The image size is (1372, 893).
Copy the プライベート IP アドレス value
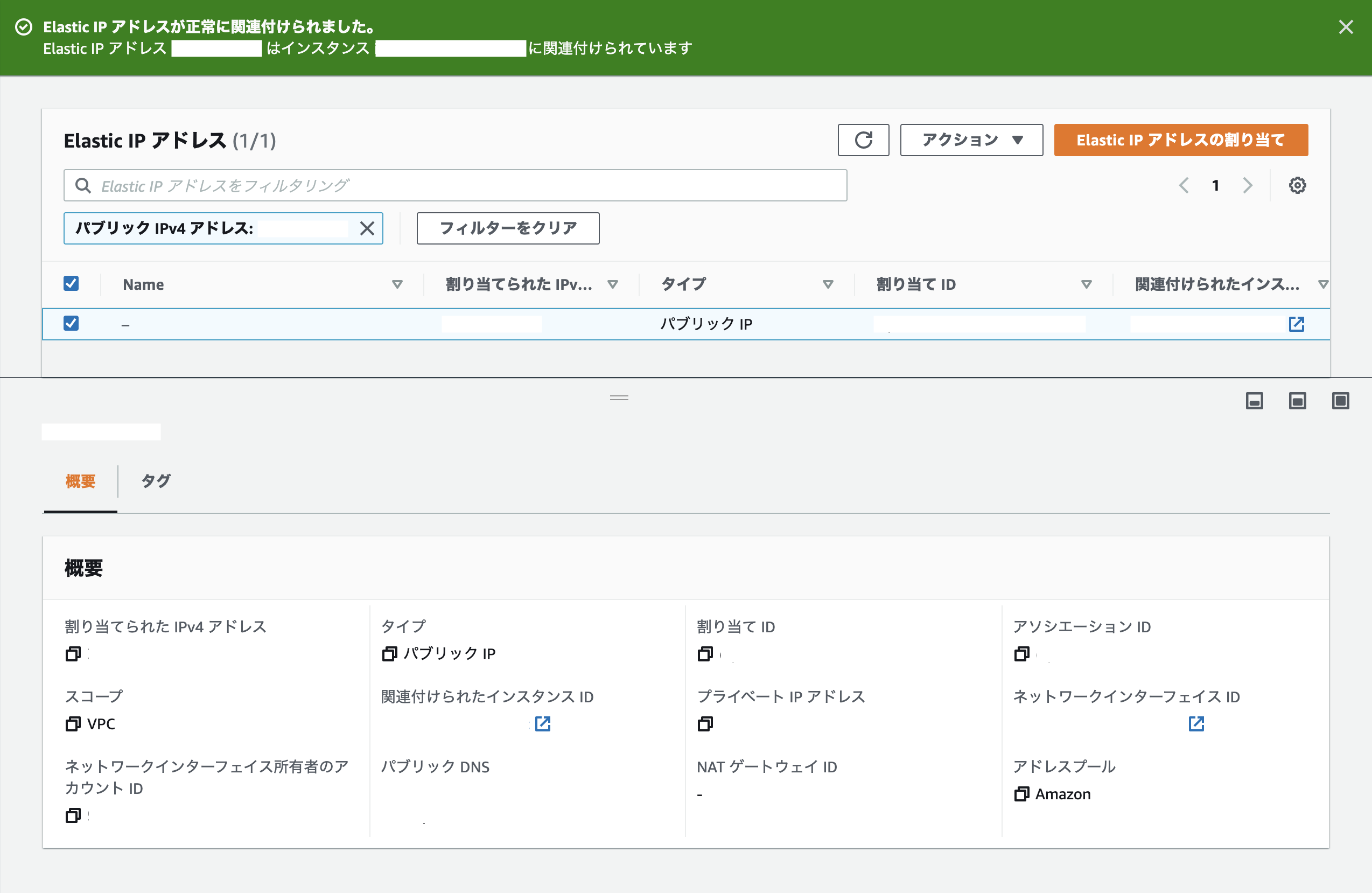point(705,724)
